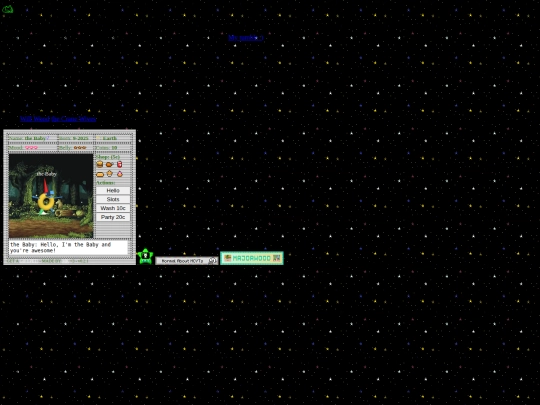Buy the red soda can from the shop
The width and height of the screenshot is (540, 405).
click(120, 164)
